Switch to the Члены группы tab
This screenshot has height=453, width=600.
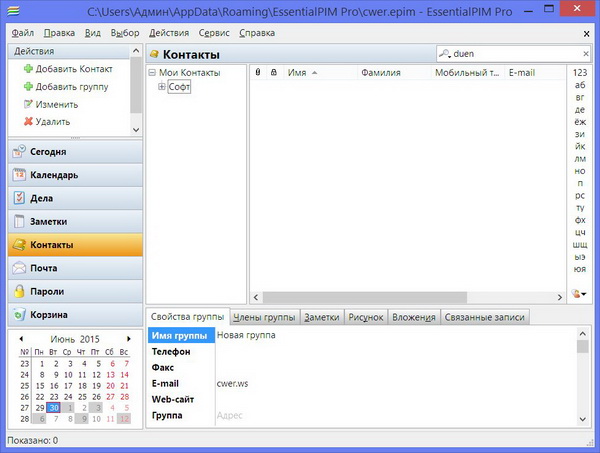[x=264, y=317]
